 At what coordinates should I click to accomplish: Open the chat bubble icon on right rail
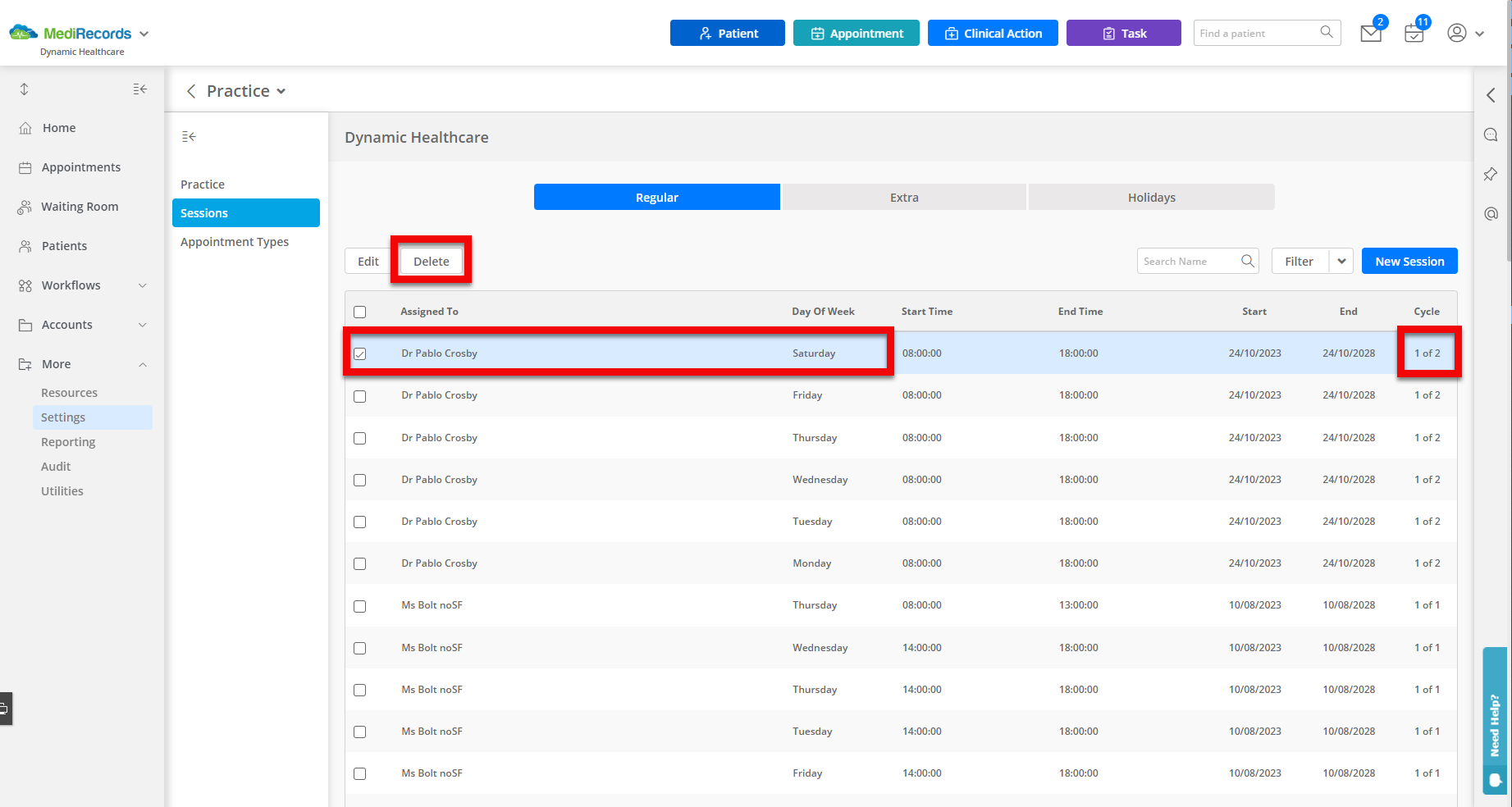pos(1491,134)
